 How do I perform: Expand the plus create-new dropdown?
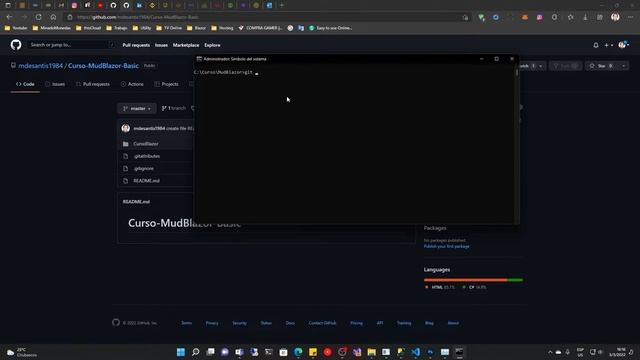click(x=609, y=45)
